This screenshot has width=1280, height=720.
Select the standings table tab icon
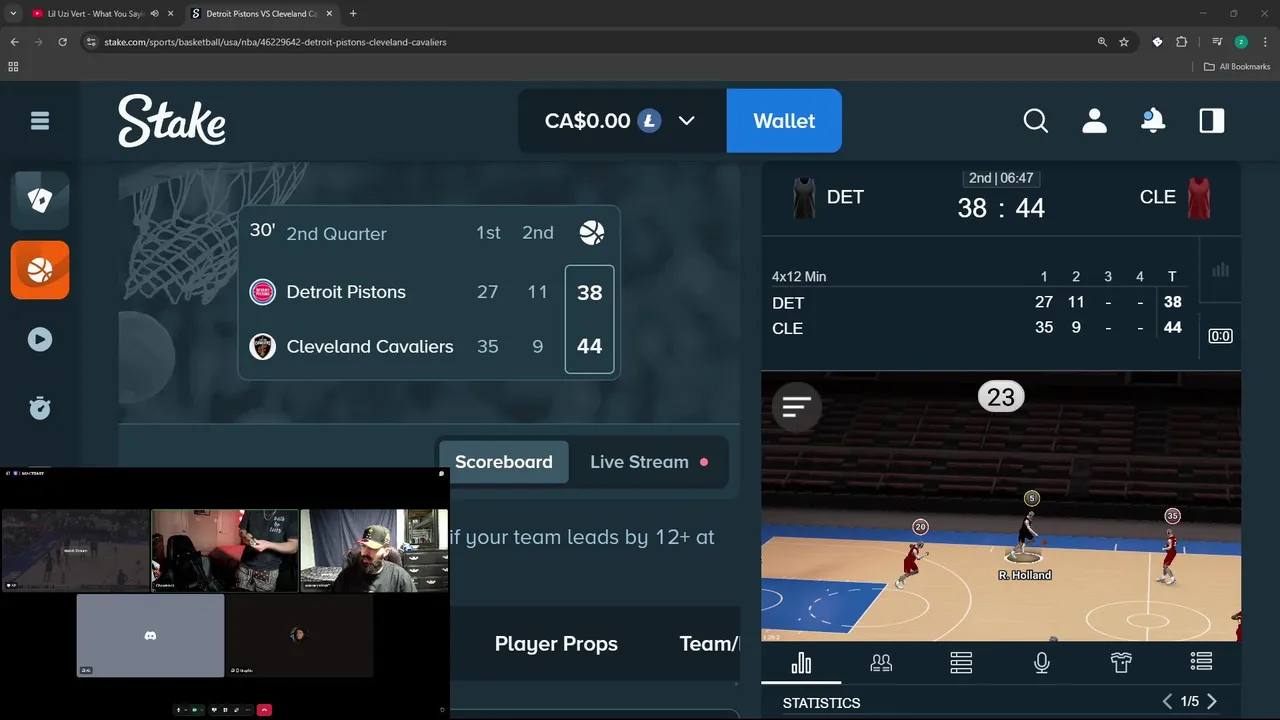(x=961, y=662)
